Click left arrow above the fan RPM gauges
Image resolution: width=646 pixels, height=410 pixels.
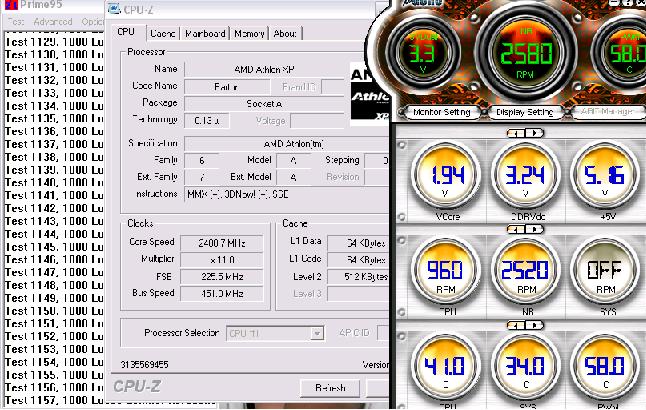(x=517, y=229)
